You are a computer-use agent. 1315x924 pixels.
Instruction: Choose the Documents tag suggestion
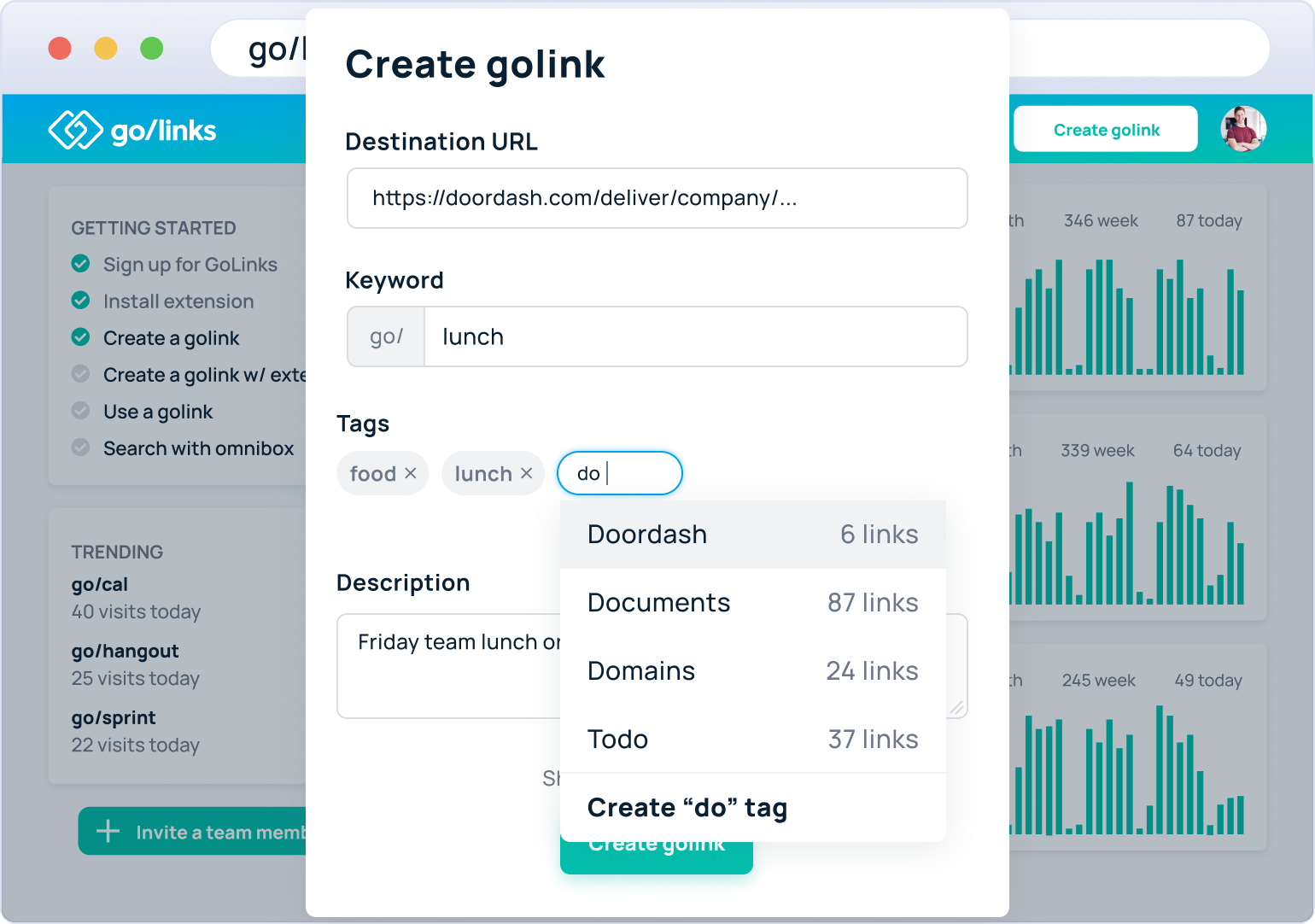(752, 603)
